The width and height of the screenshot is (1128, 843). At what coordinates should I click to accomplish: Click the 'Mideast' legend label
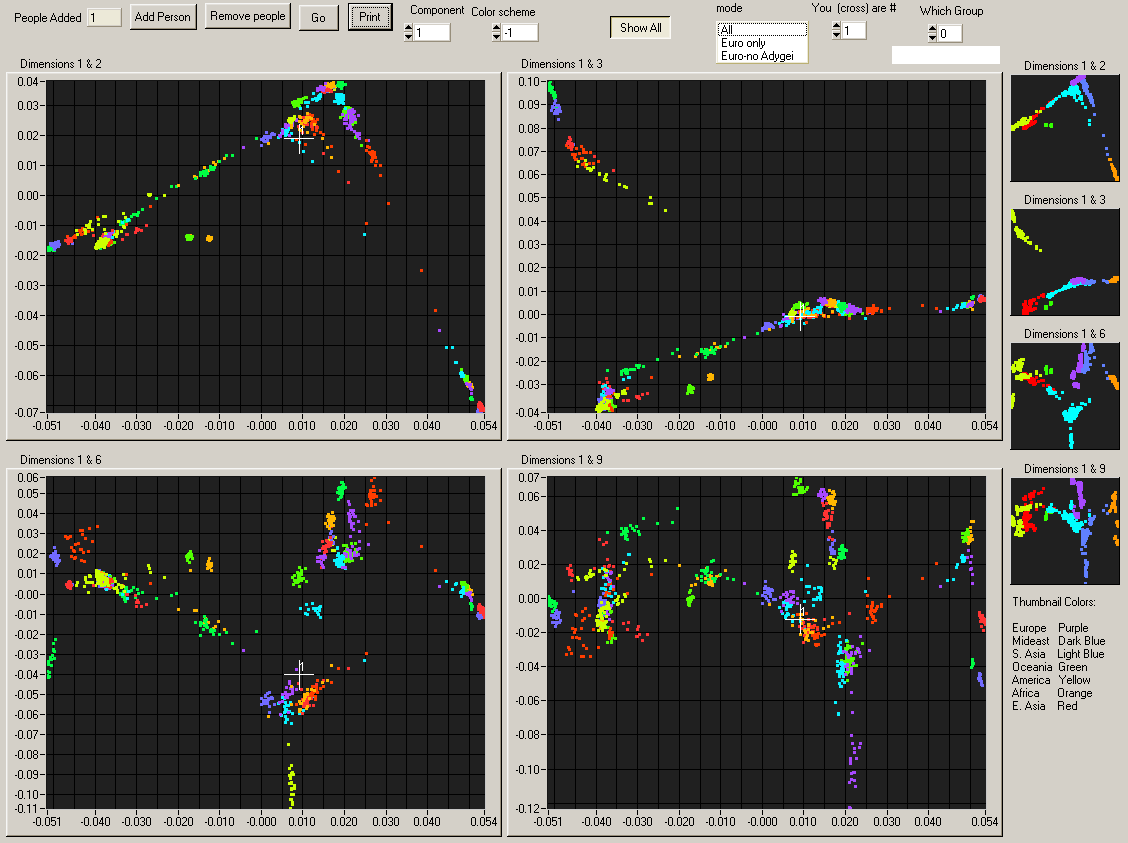point(1031,641)
